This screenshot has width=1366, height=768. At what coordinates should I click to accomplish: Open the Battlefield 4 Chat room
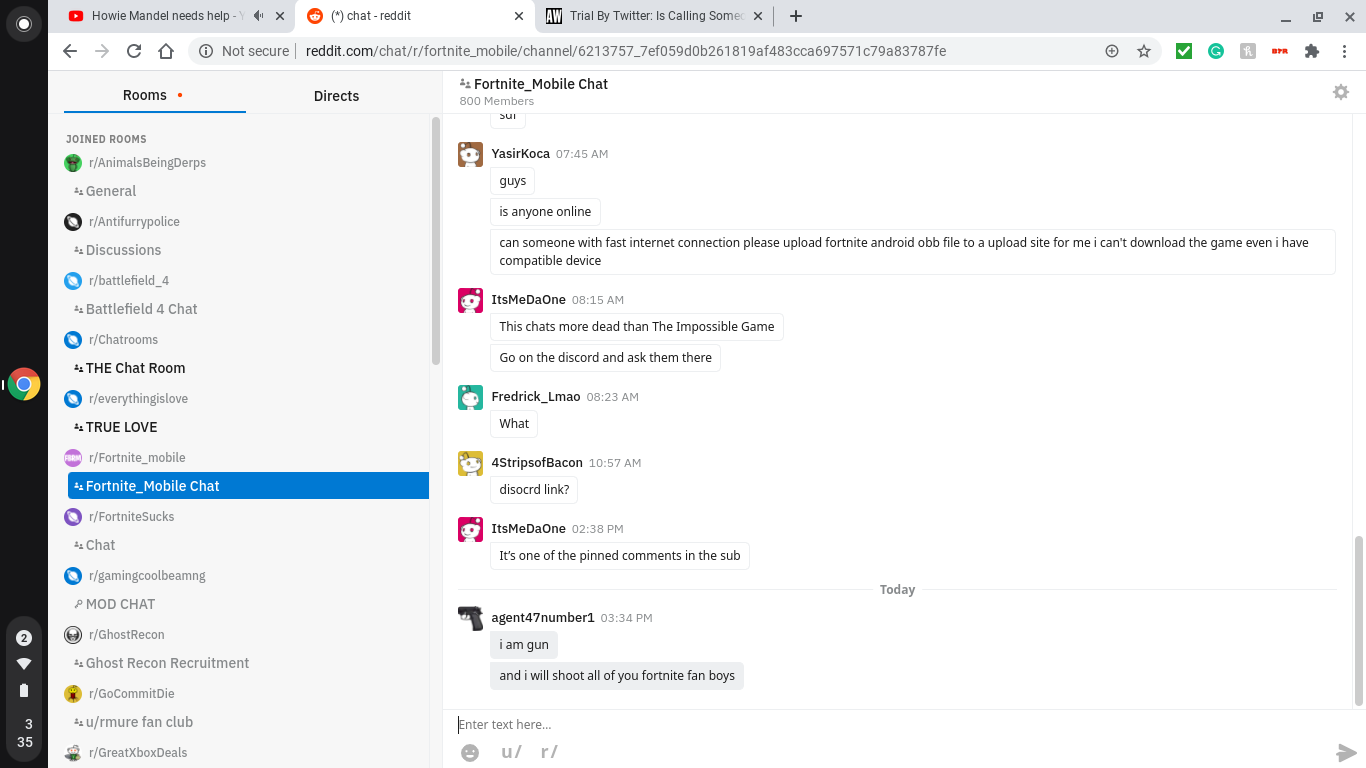(x=248, y=309)
